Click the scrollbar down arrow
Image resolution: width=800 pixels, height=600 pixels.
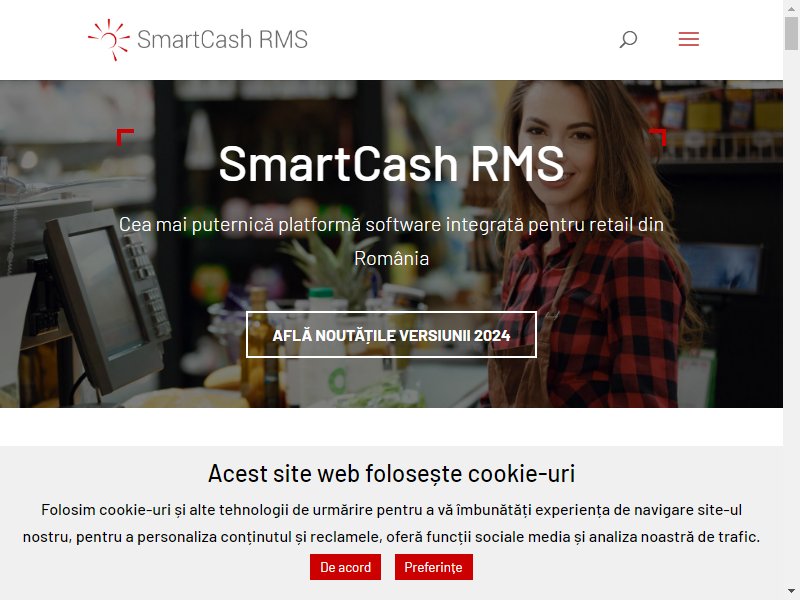coord(791,592)
